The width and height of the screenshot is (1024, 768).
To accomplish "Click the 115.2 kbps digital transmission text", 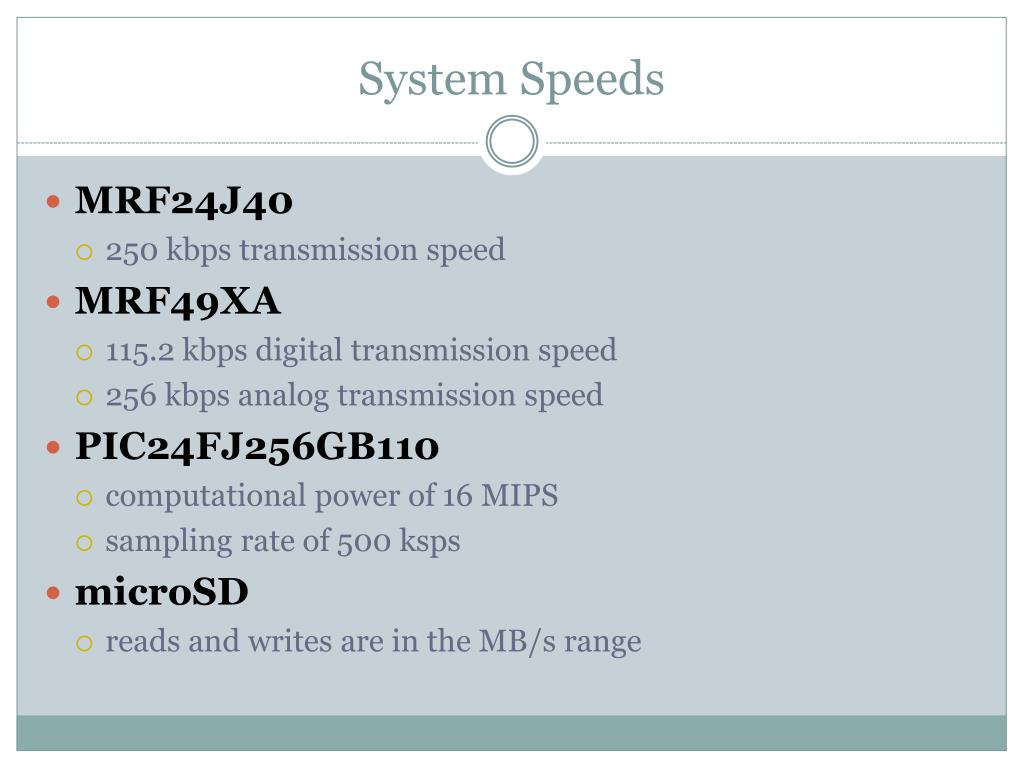I will 361,351.
